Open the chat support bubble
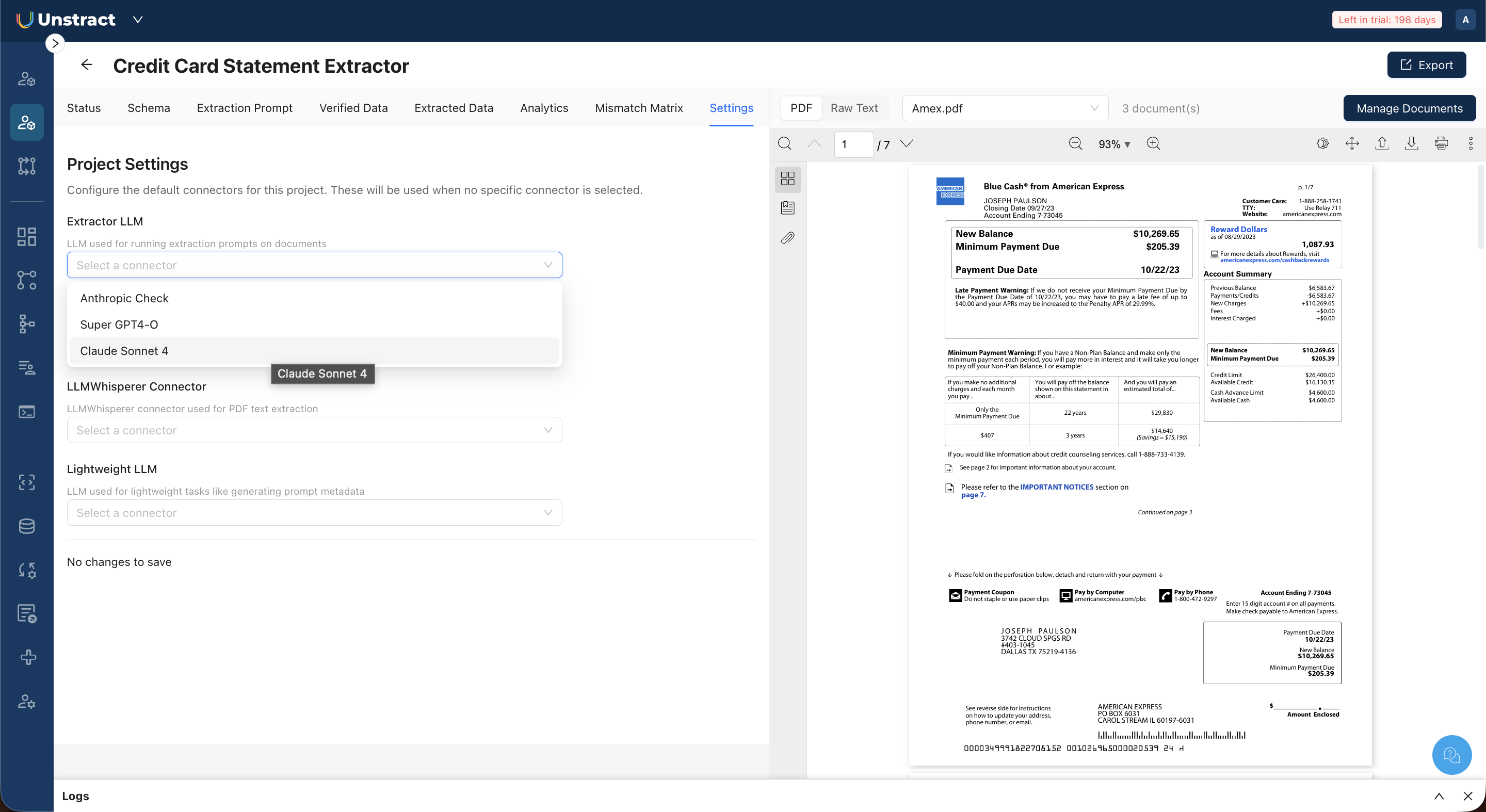 (1451, 754)
